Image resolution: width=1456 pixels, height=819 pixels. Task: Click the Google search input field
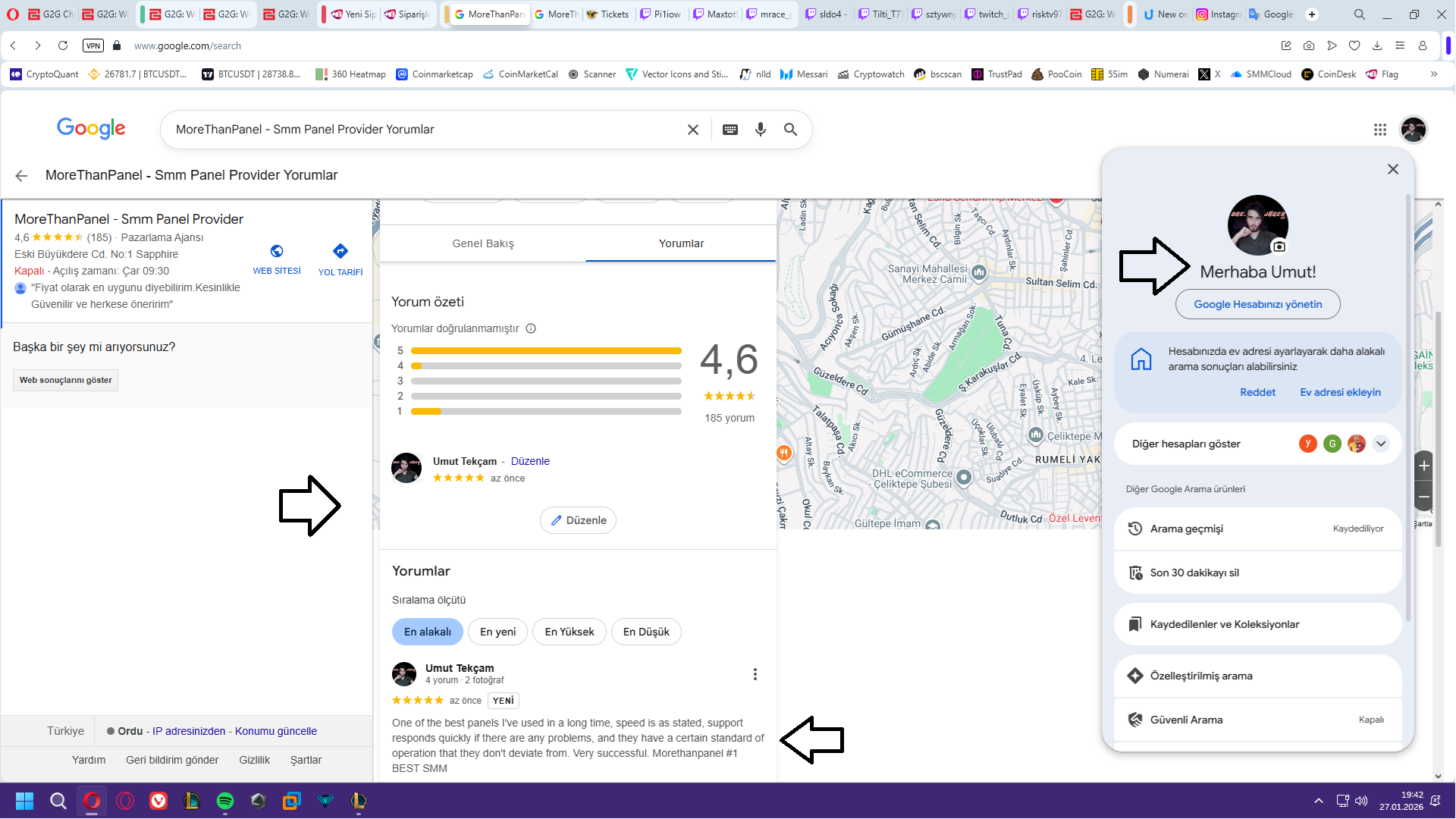(x=425, y=130)
